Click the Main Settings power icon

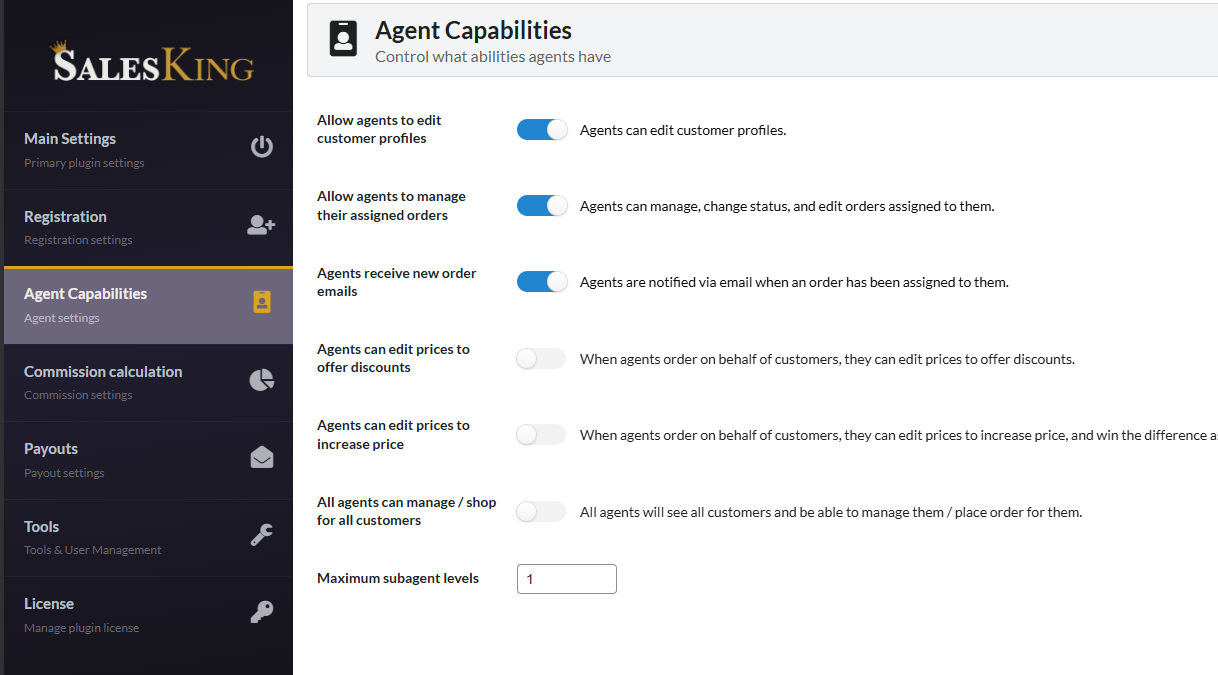[261, 148]
